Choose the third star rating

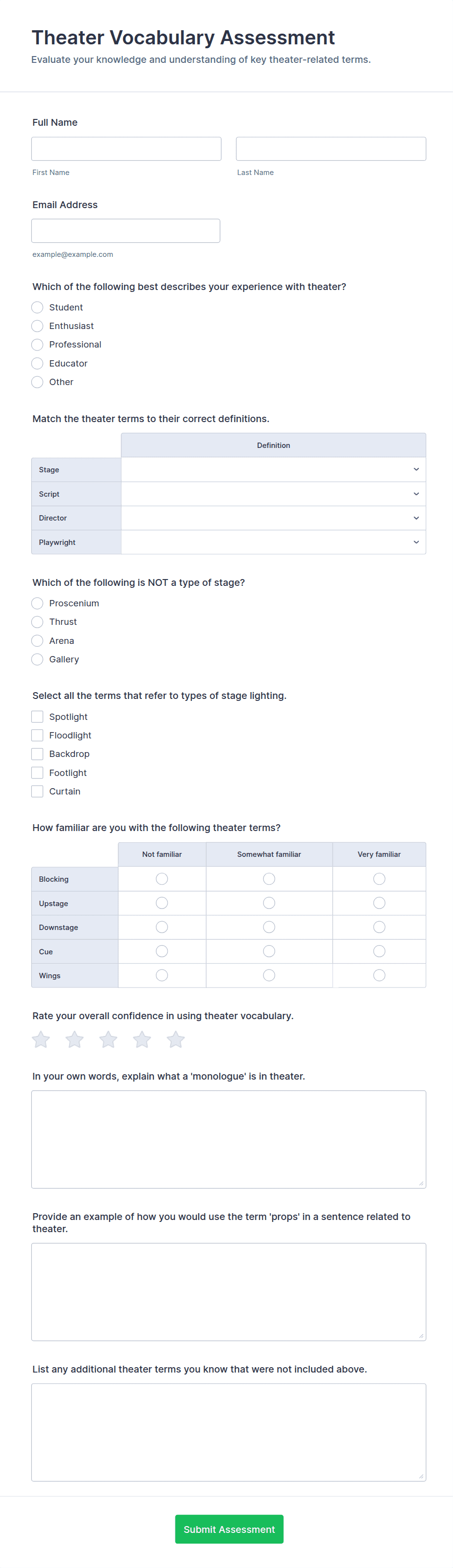pos(108,1040)
